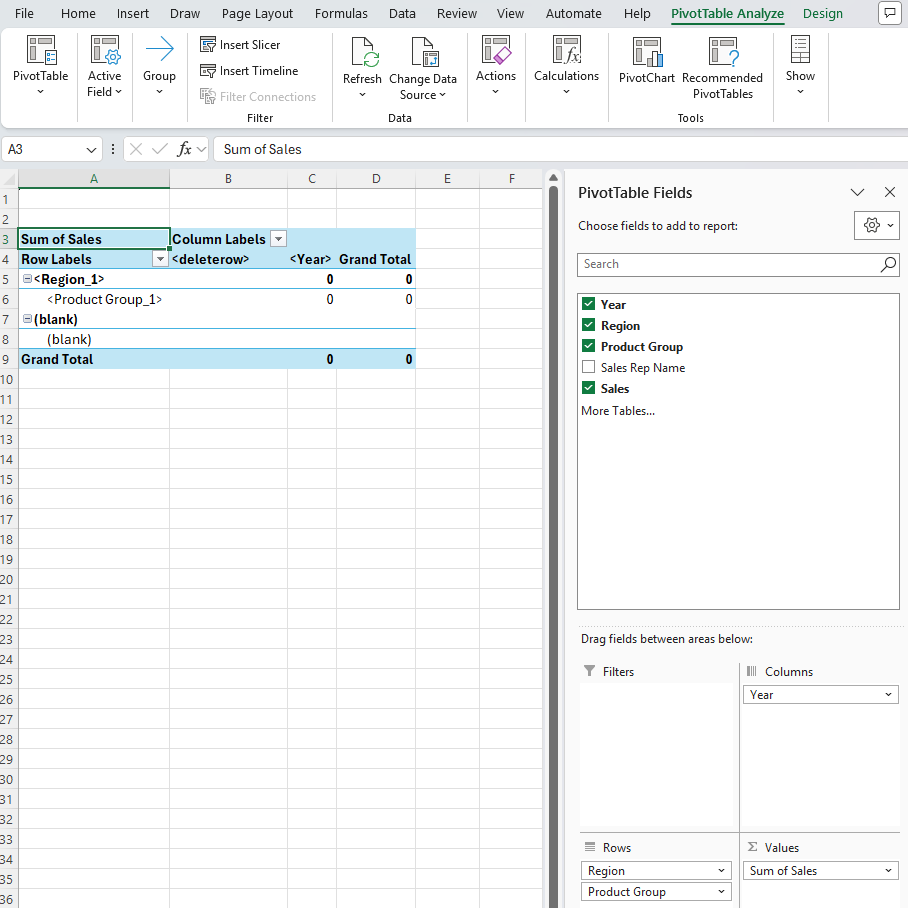Collapse the <Region_1> row group
Viewport: 908px width, 908px height.
tap(27, 279)
